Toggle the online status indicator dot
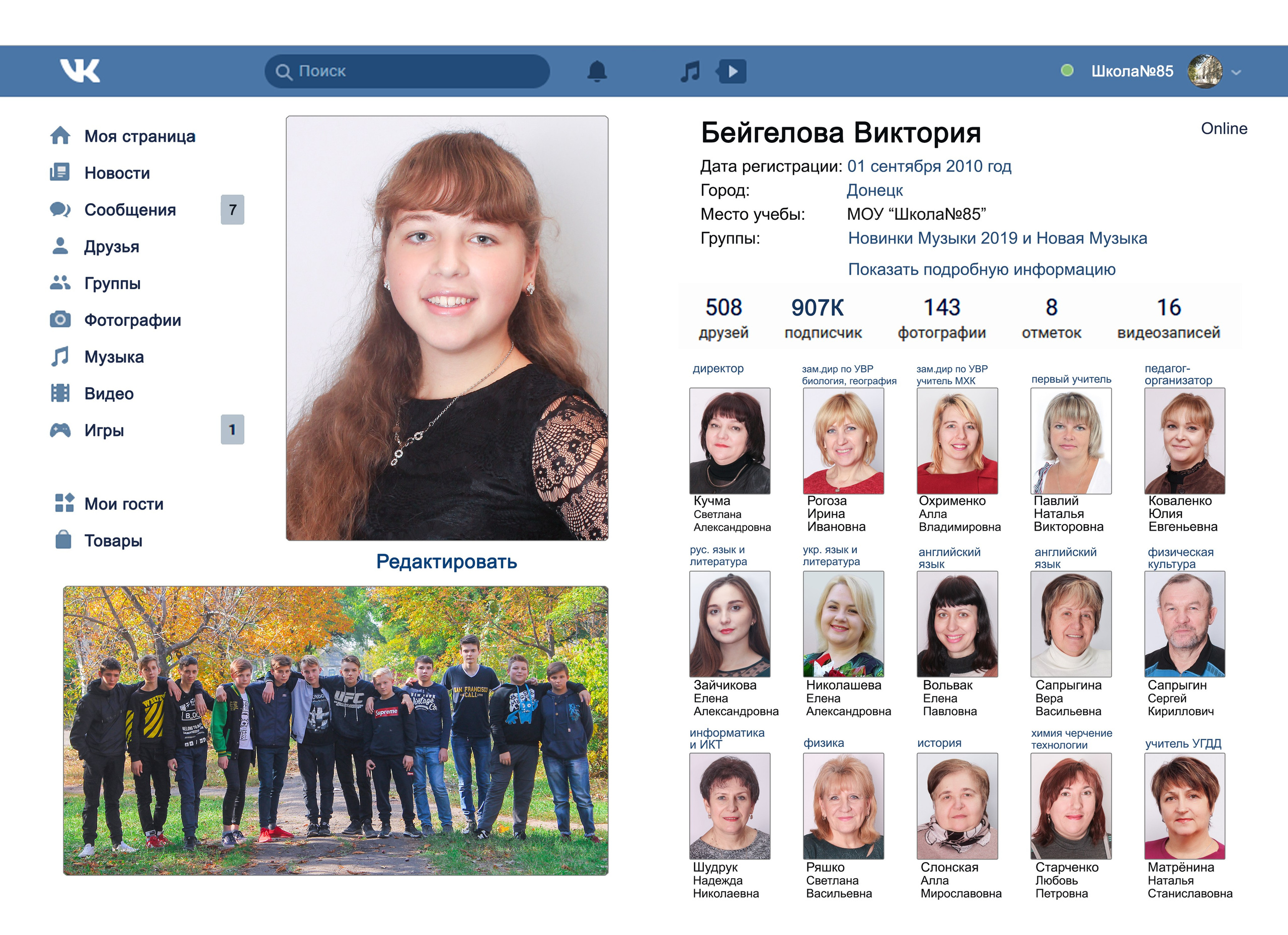Screen dimensions: 1288x935 [x=1068, y=70]
